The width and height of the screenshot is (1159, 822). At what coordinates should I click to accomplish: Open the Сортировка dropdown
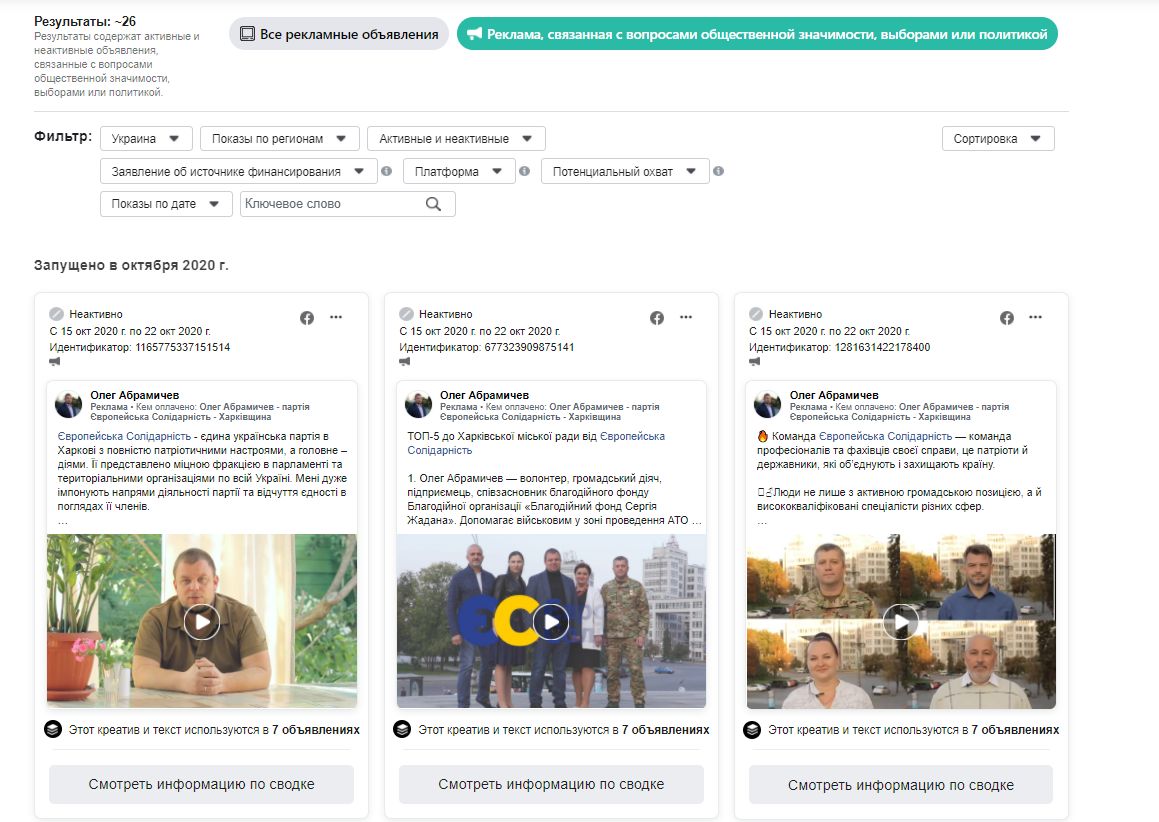click(998, 139)
